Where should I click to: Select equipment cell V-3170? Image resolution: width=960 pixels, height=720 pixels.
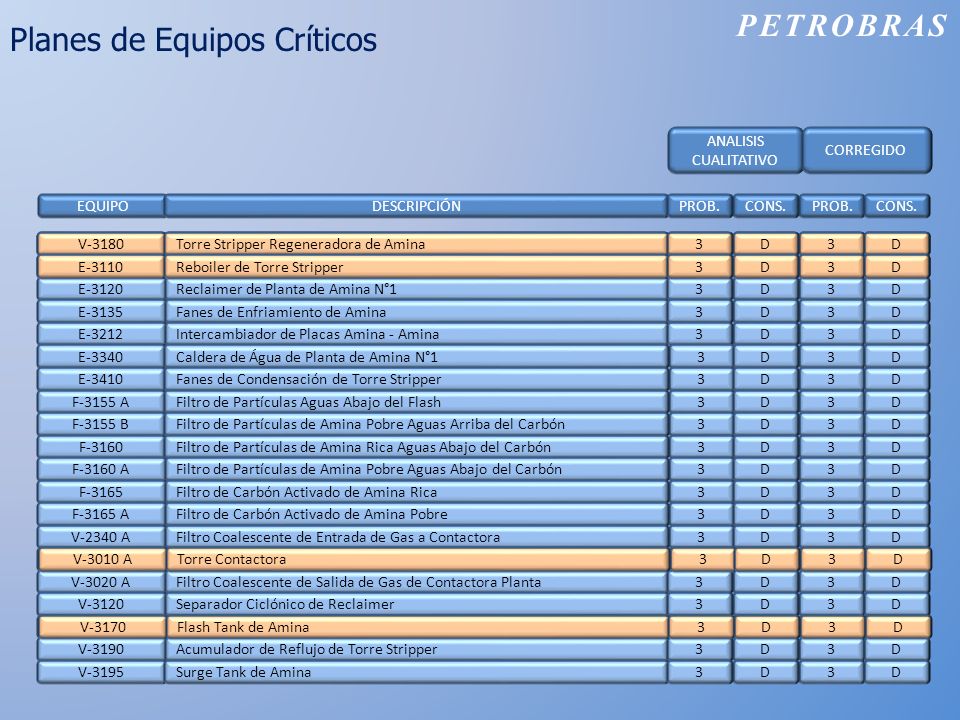tap(102, 627)
